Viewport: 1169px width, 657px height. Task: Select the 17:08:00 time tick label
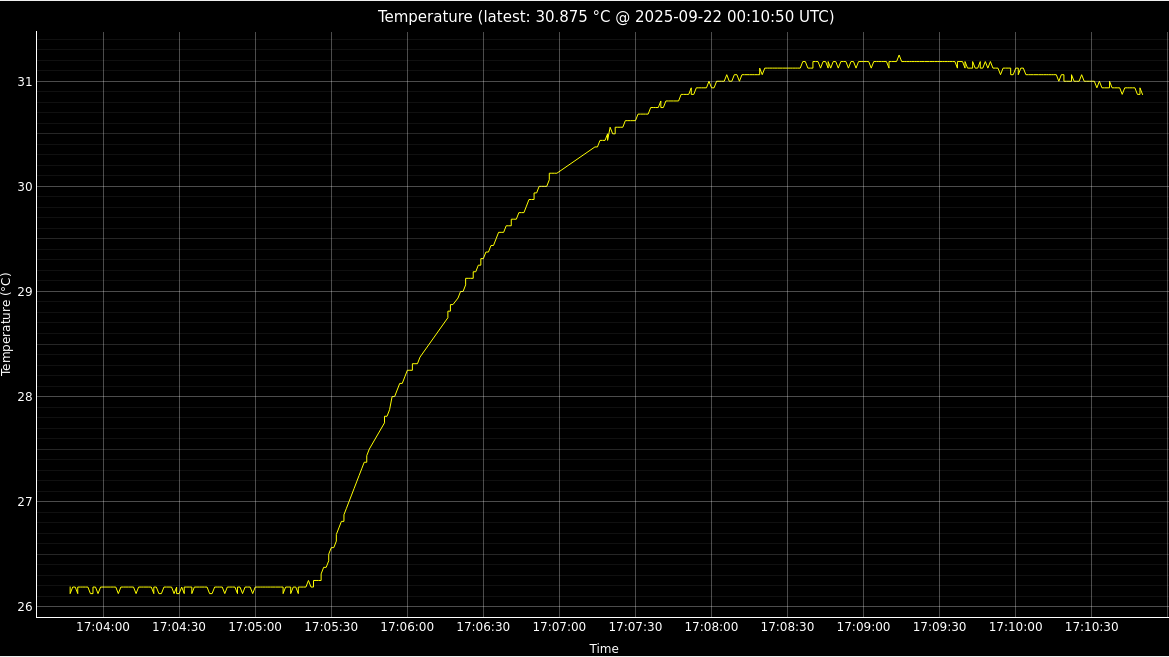[x=711, y=627]
